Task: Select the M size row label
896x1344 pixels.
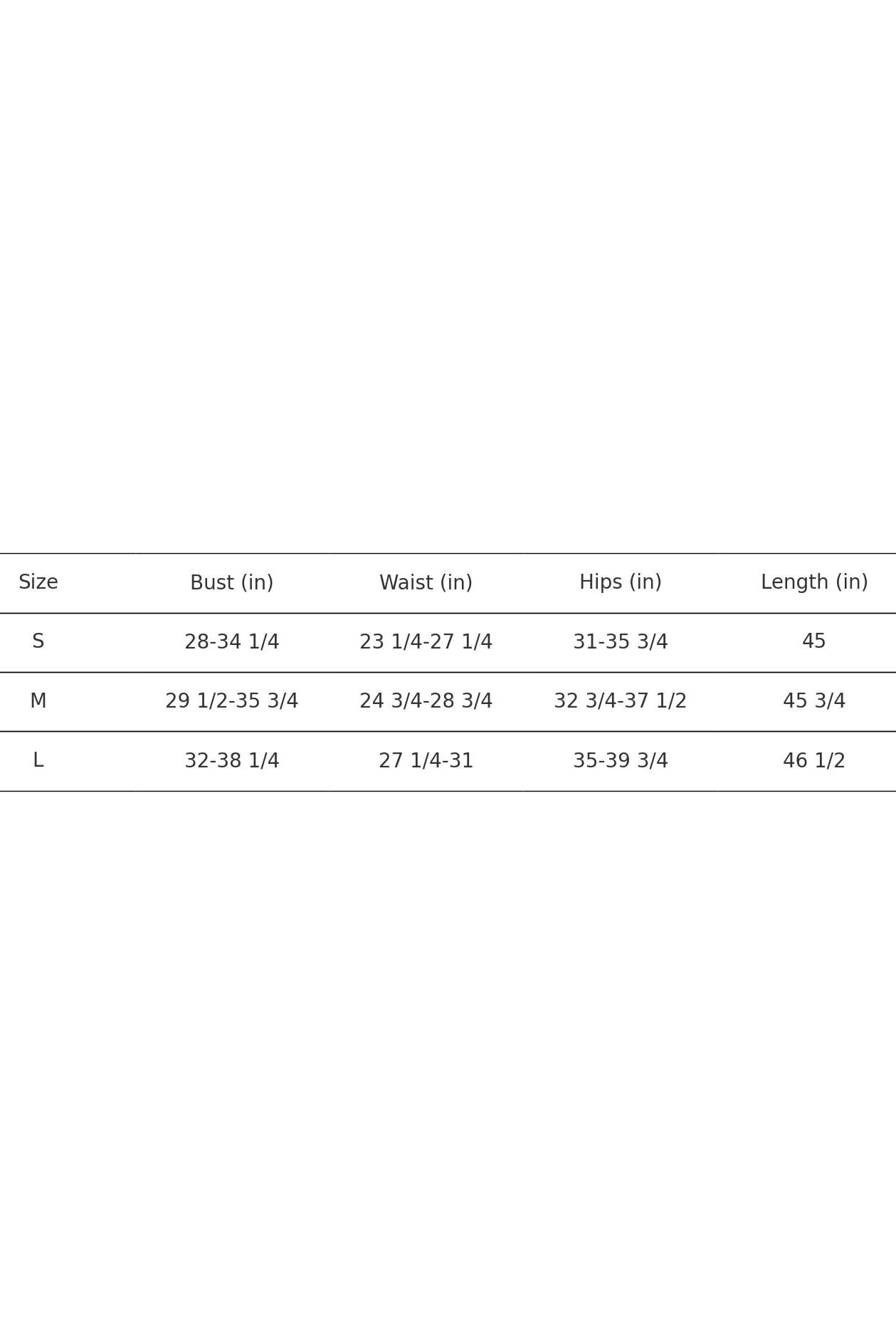Action: point(38,701)
